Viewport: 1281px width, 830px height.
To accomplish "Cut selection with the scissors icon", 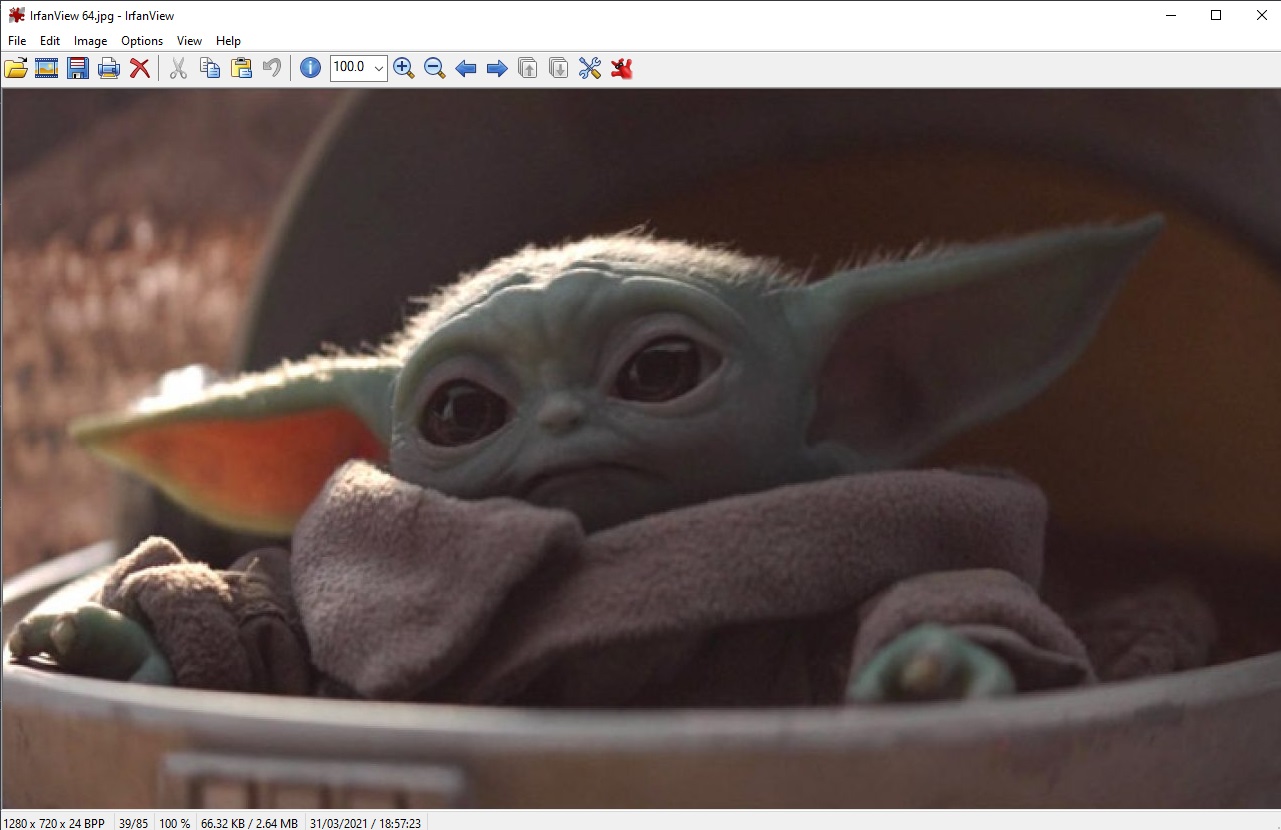I will pyautogui.click(x=178, y=68).
